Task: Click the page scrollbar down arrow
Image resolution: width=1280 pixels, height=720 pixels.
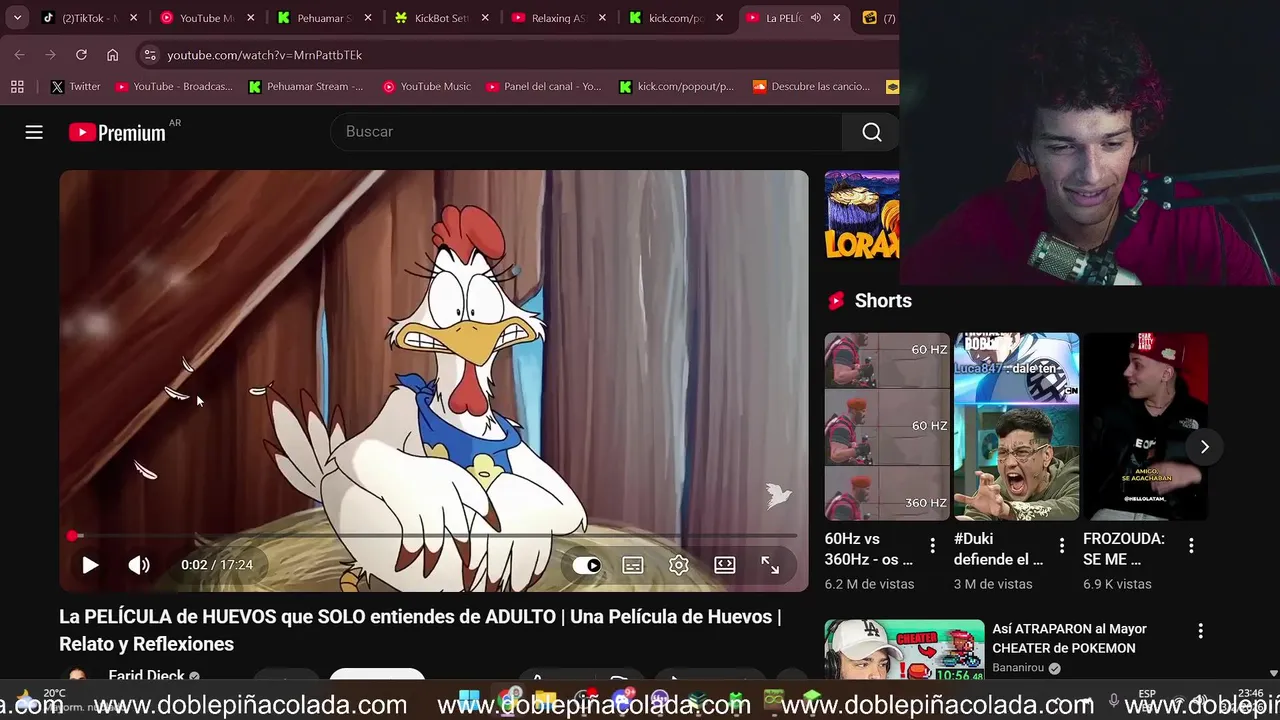Action: (x=1273, y=674)
